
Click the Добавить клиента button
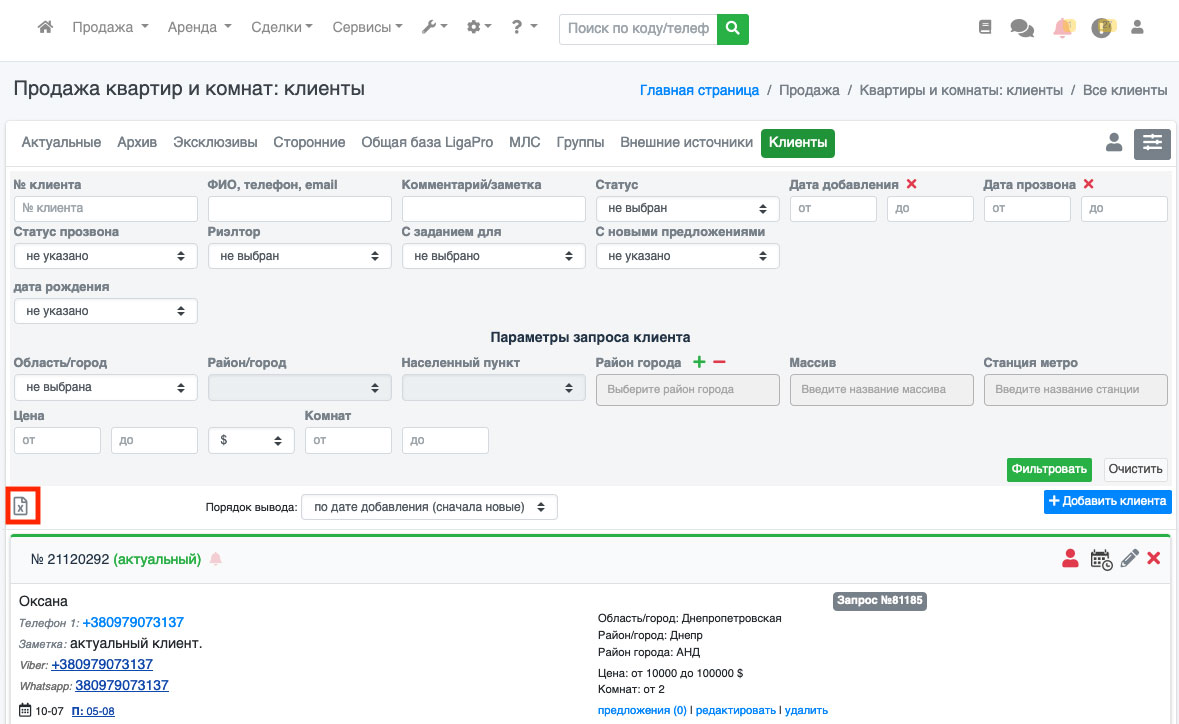click(1107, 501)
